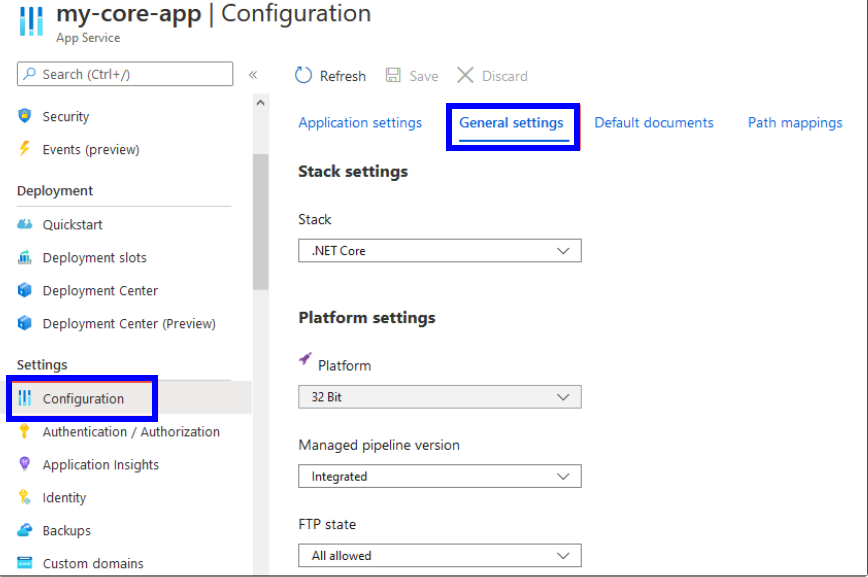Focus the Search (Ctrl+/) input field
The height and width of the screenshot is (577, 868).
click(x=125, y=74)
